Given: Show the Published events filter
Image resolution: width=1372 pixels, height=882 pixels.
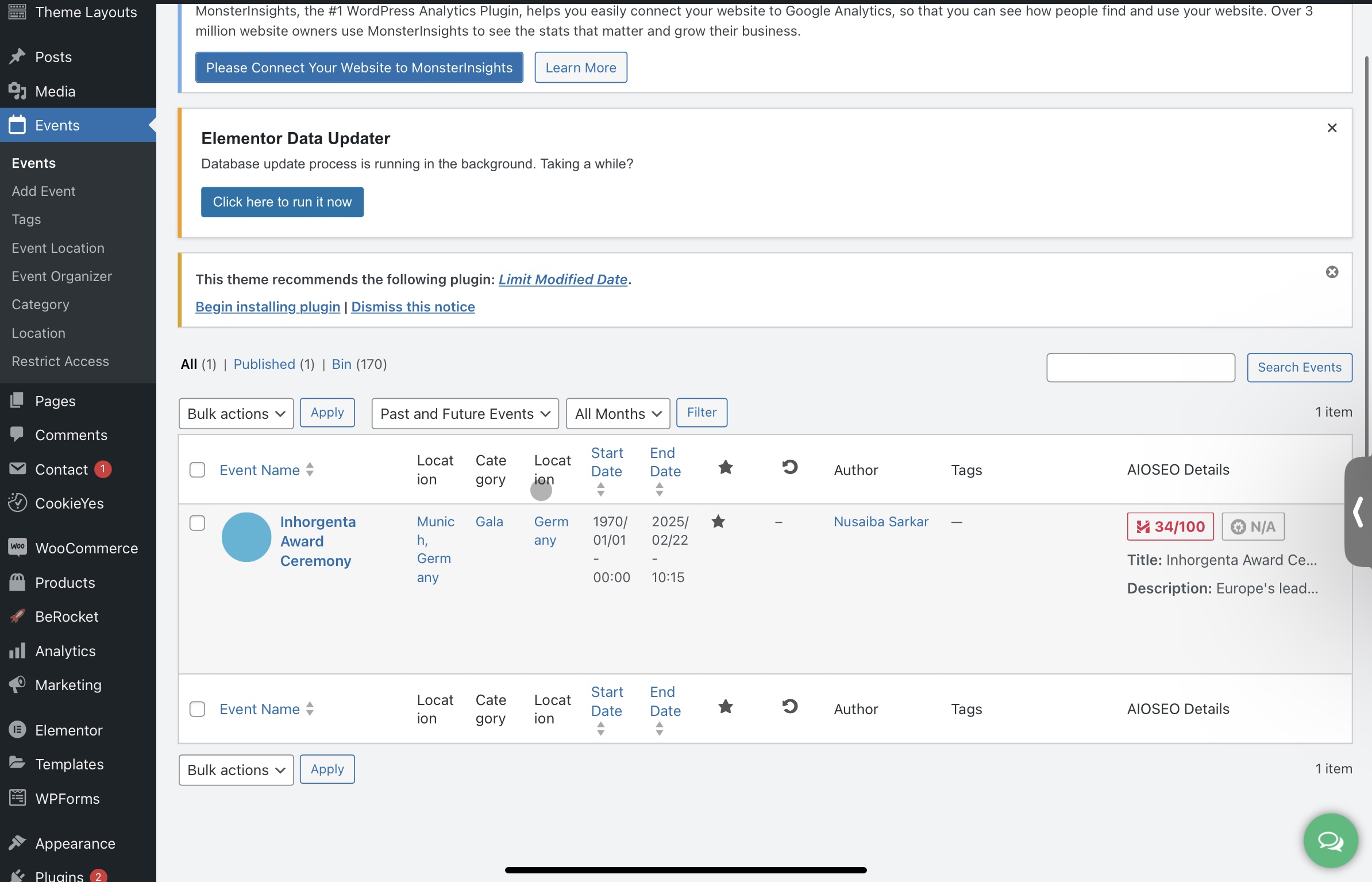Looking at the screenshot, I should pyautogui.click(x=264, y=364).
